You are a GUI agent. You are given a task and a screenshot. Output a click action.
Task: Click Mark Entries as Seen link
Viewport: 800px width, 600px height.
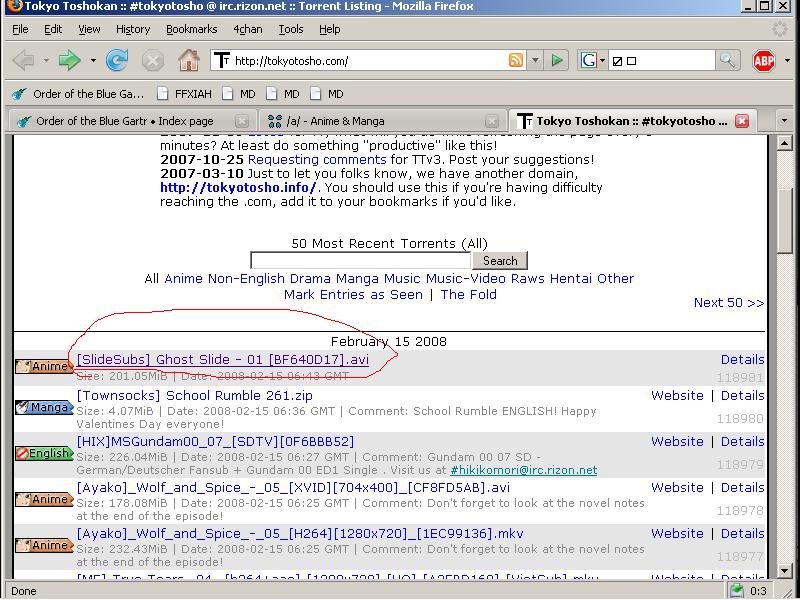(x=353, y=294)
